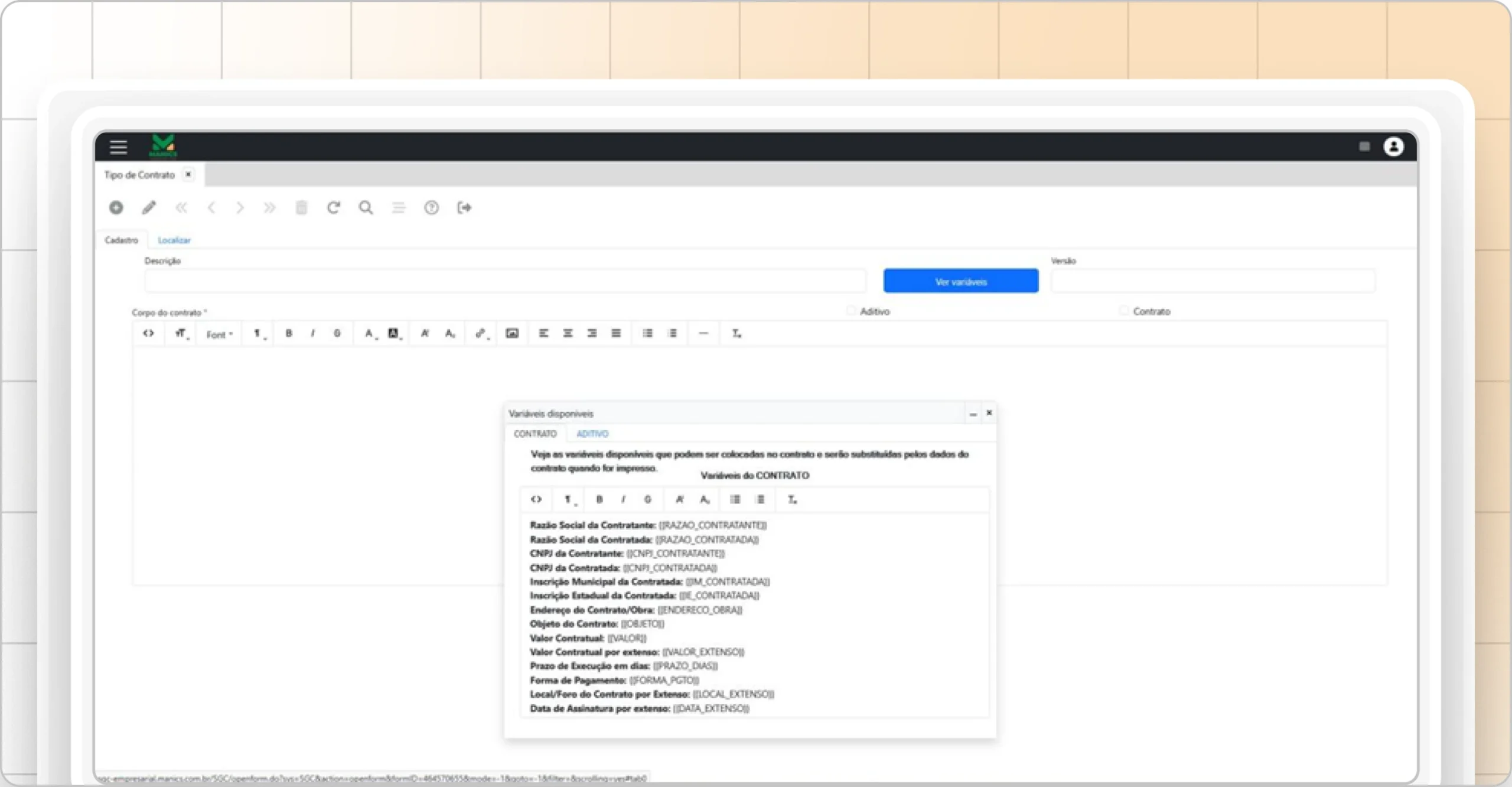The width and height of the screenshot is (1512, 787).
Task: Click the help question mark icon
Action: click(x=432, y=207)
